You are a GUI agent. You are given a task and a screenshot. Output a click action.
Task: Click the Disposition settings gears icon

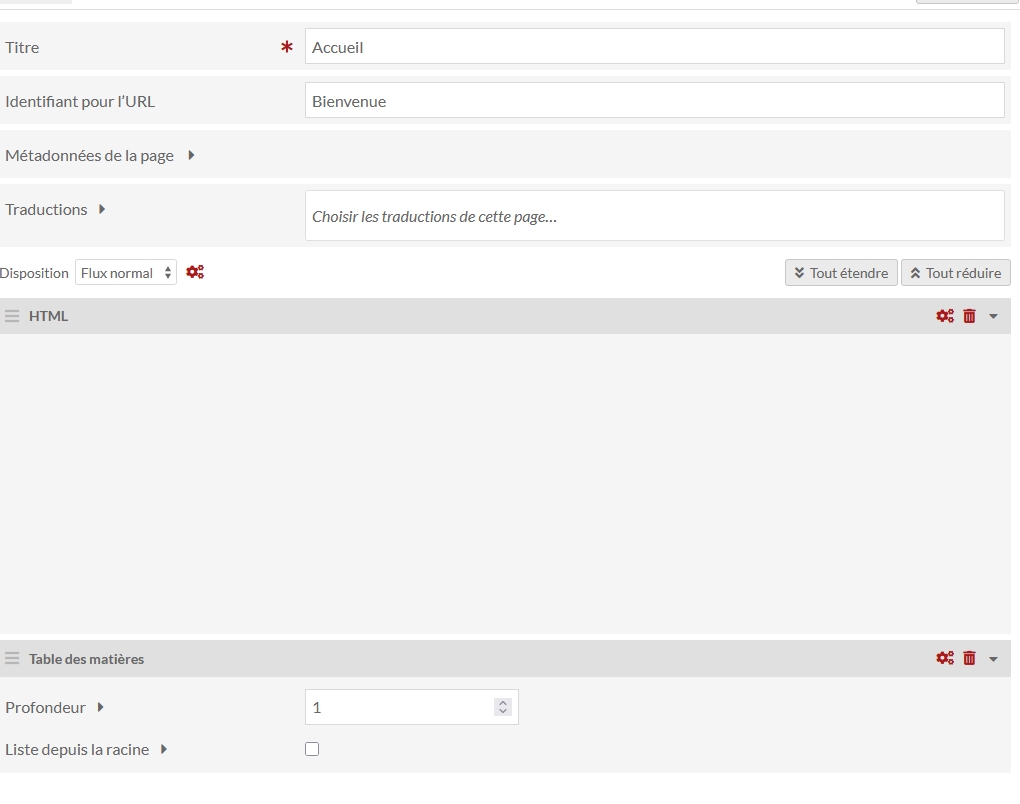pyautogui.click(x=195, y=272)
